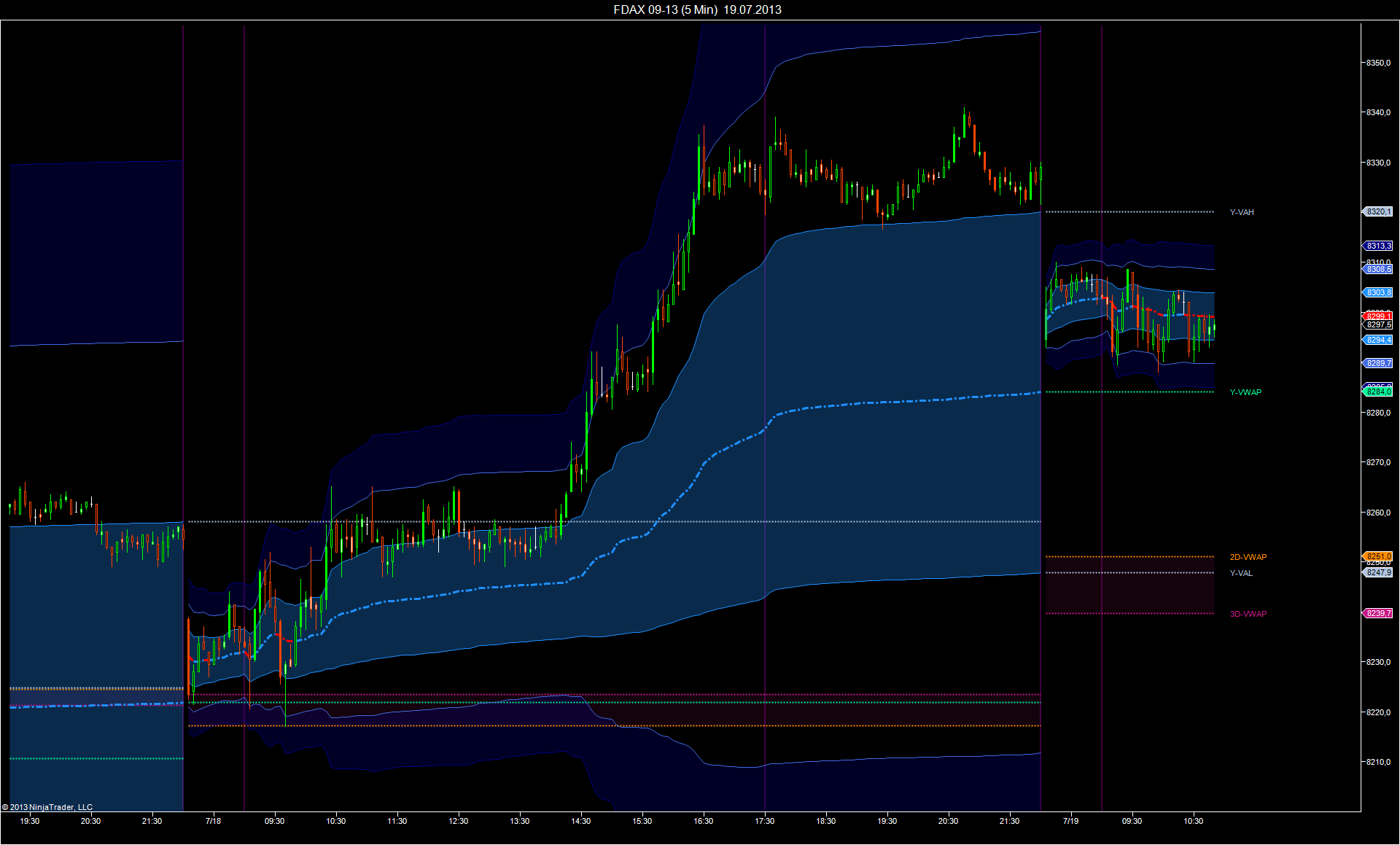Click the "8303,8" price marker
Screen dimensions: 1400x845
[x=1378, y=292]
